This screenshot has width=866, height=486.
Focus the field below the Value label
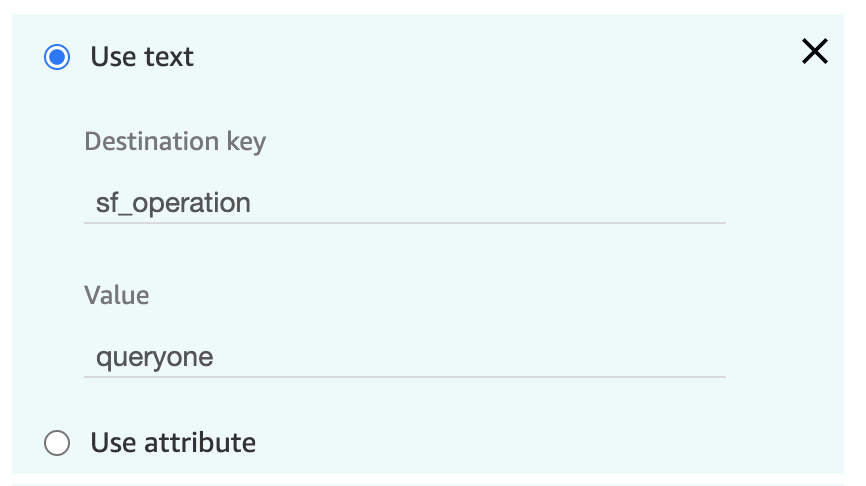coord(405,357)
